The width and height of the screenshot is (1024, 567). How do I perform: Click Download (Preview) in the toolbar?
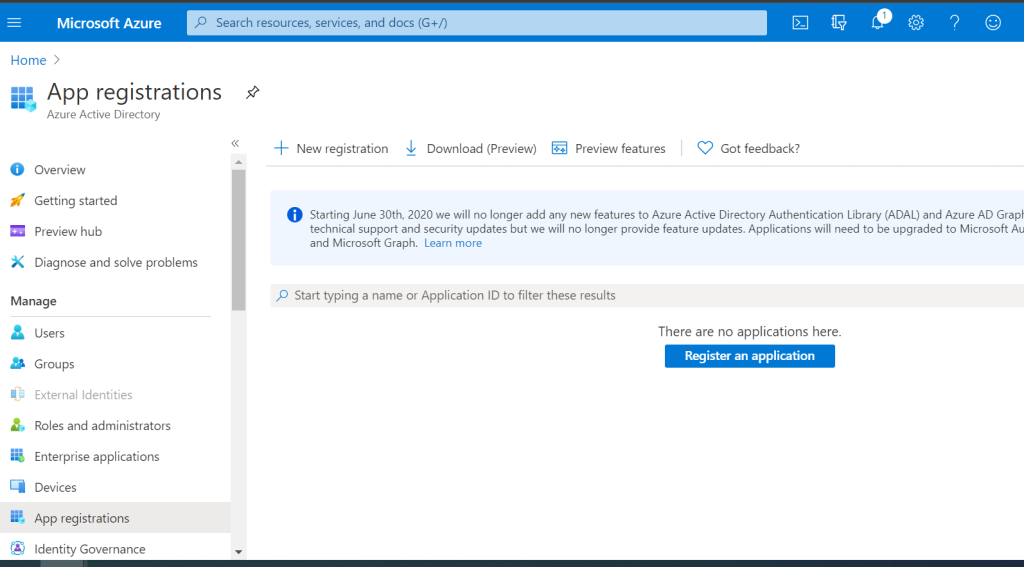(471, 148)
